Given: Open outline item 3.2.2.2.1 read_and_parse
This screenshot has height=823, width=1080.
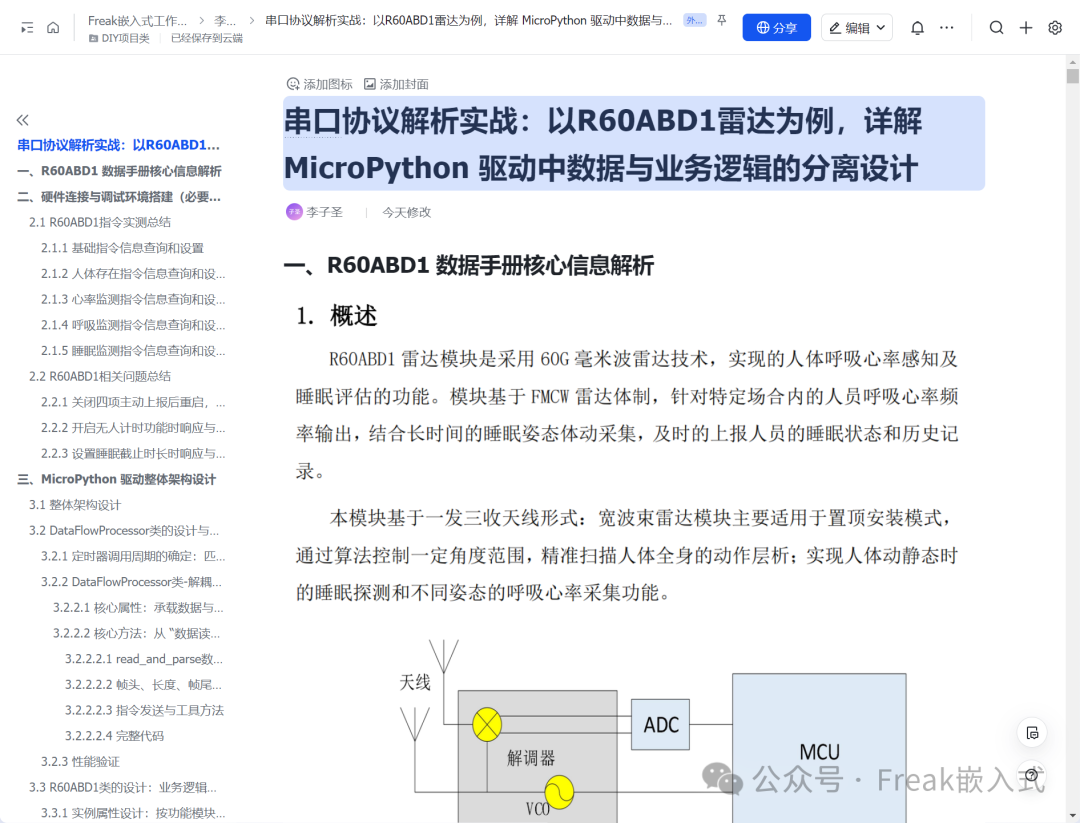Looking at the screenshot, I should coord(143,659).
